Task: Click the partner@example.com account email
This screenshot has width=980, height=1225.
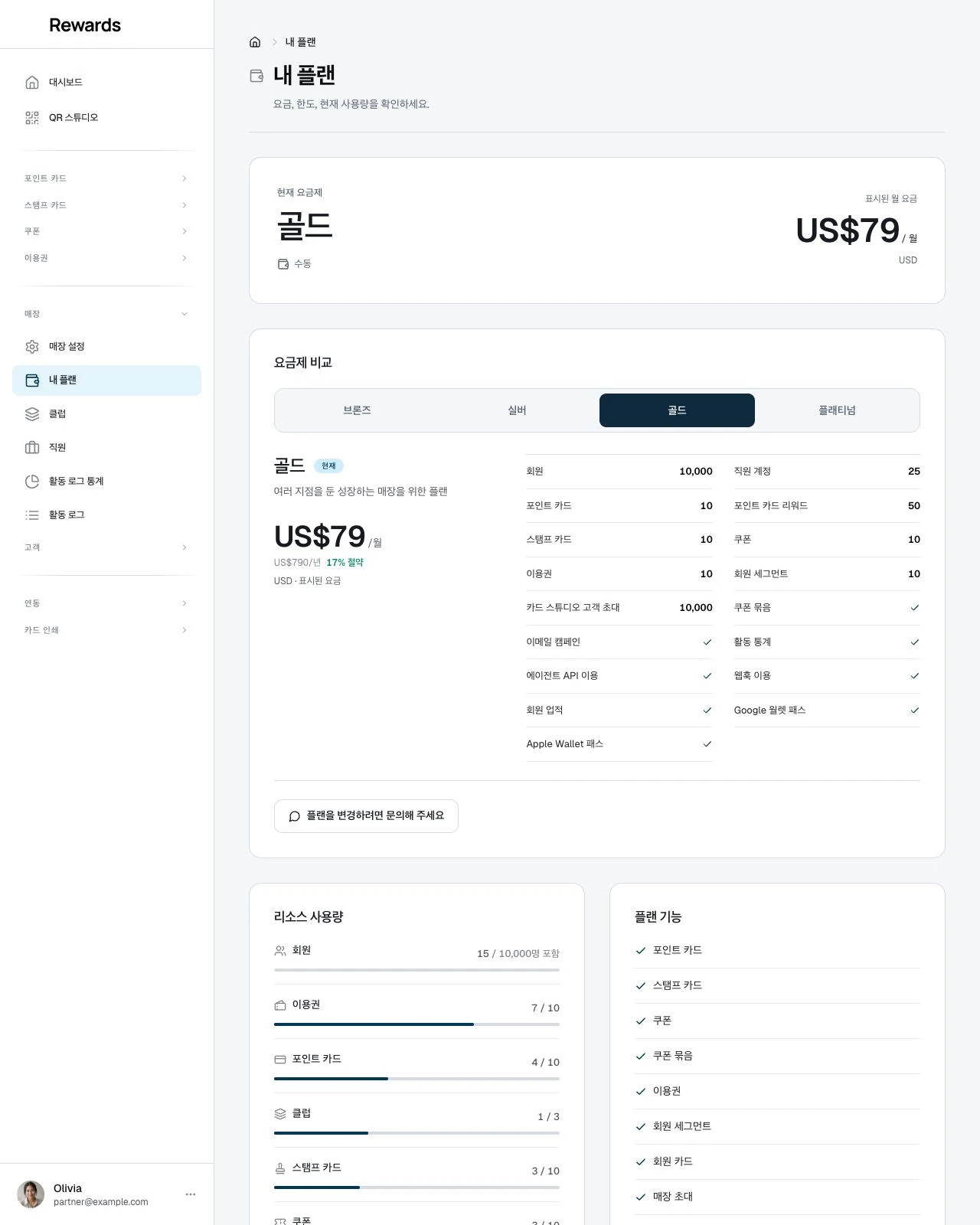Action: click(x=101, y=1202)
